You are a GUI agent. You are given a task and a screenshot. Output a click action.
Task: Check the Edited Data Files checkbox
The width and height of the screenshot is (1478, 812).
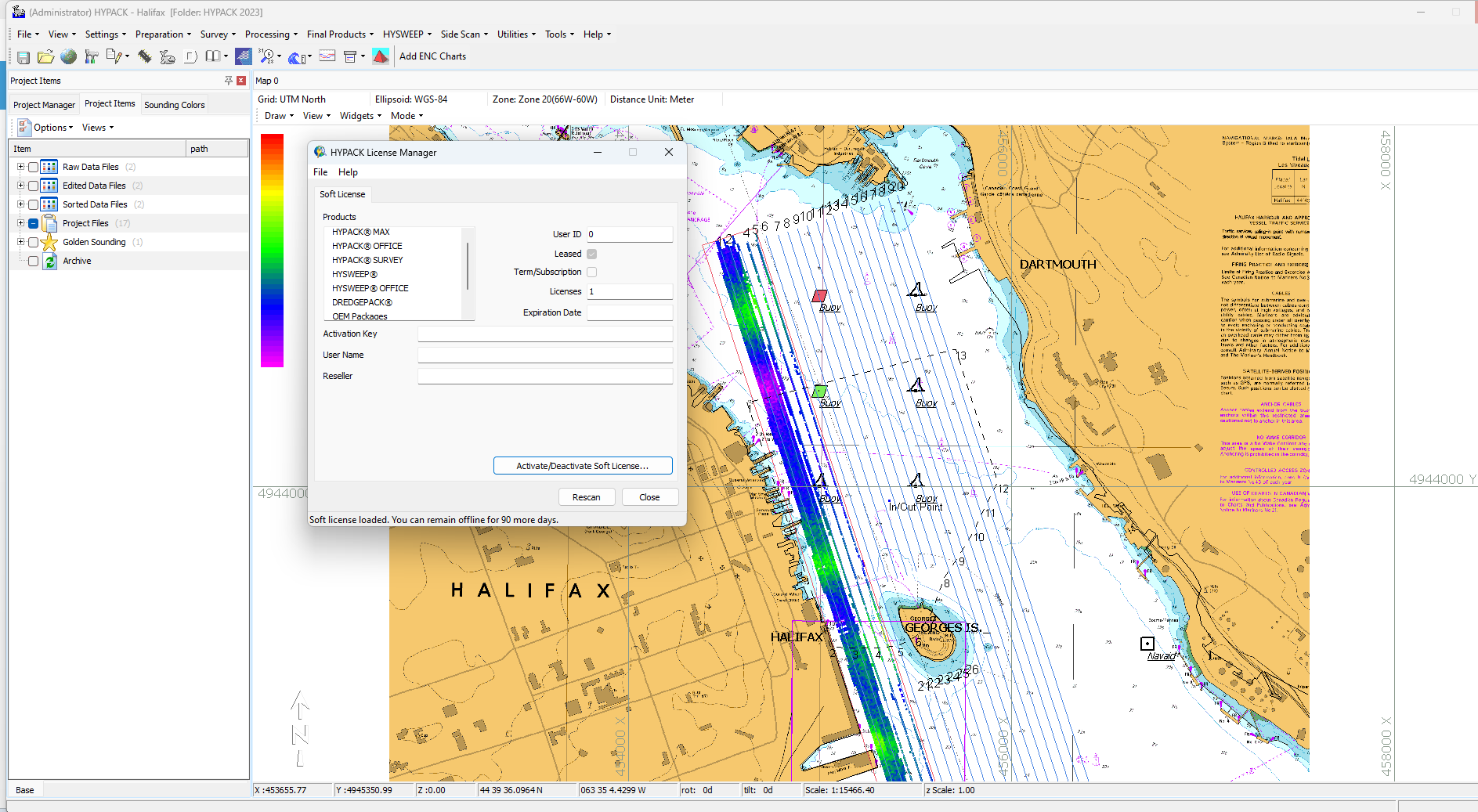[x=33, y=186]
